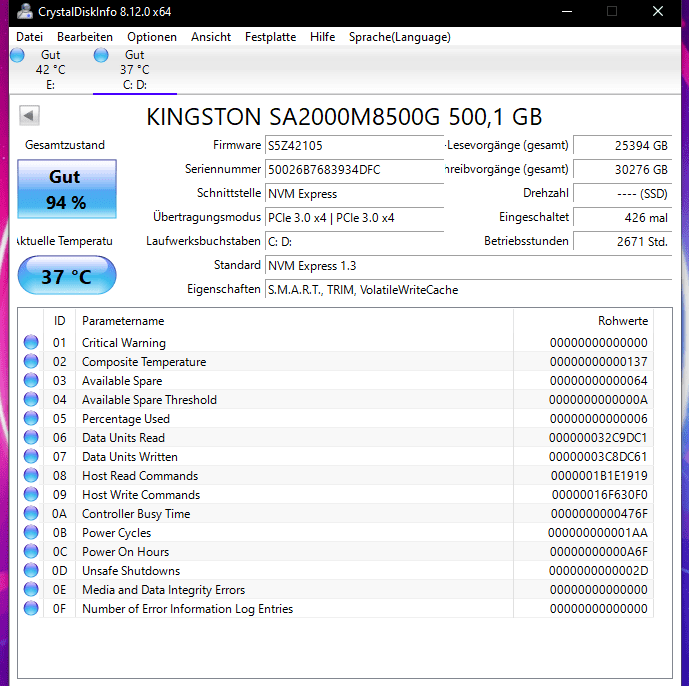Screen dimensions: 689x686
Task: Click raw value 0000000000A6F
Action: tap(598, 552)
